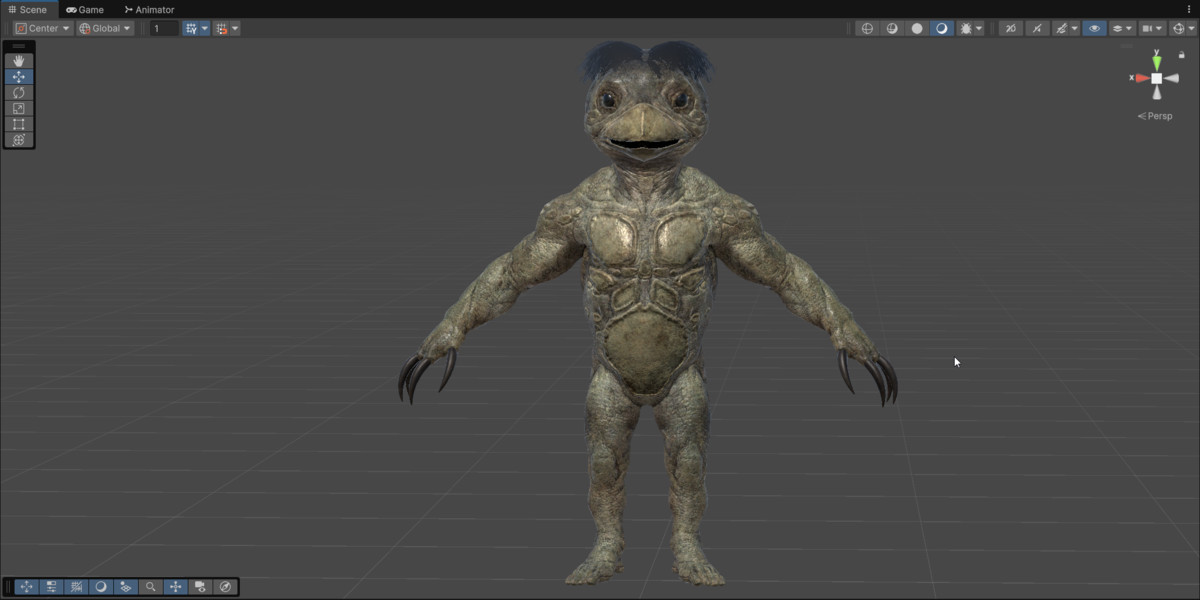The height and width of the screenshot is (600, 1200).
Task: Click the debug draw mode bug icon
Action: point(965,28)
